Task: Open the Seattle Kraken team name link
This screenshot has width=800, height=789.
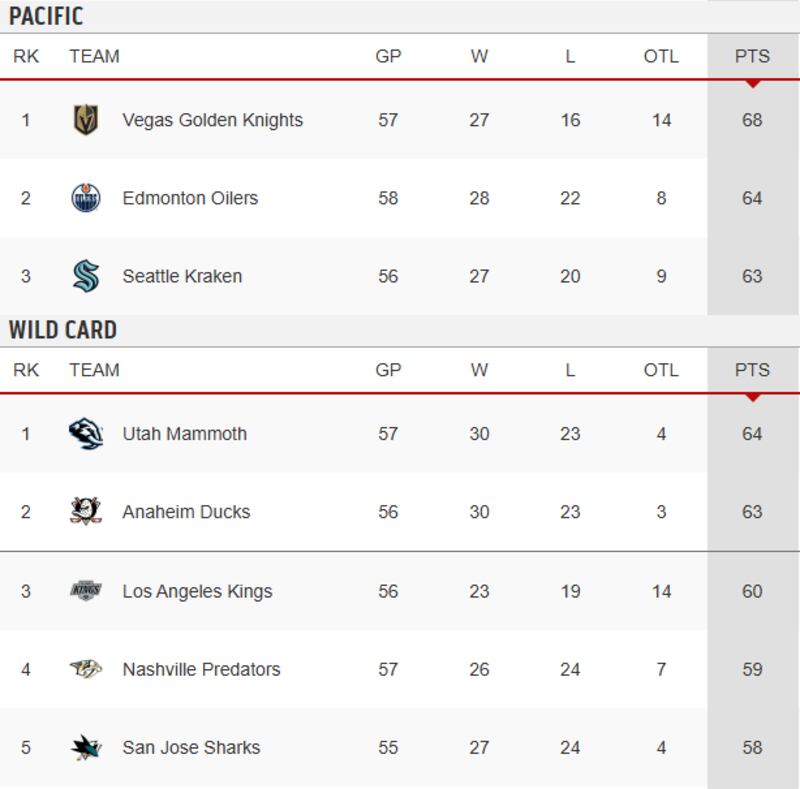Action: [x=182, y=276]
